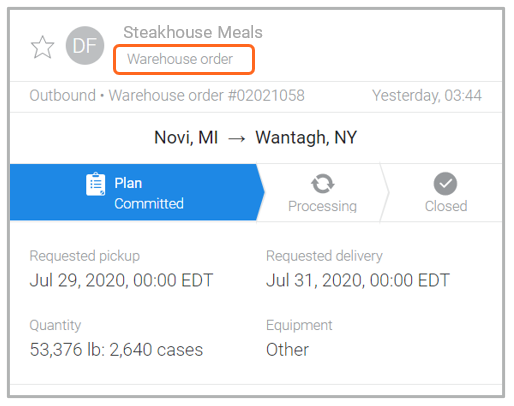The height and width of the screenshot is (406, 514).
Task: Click the Outbound direction label
Action: [x=63, y=96]
